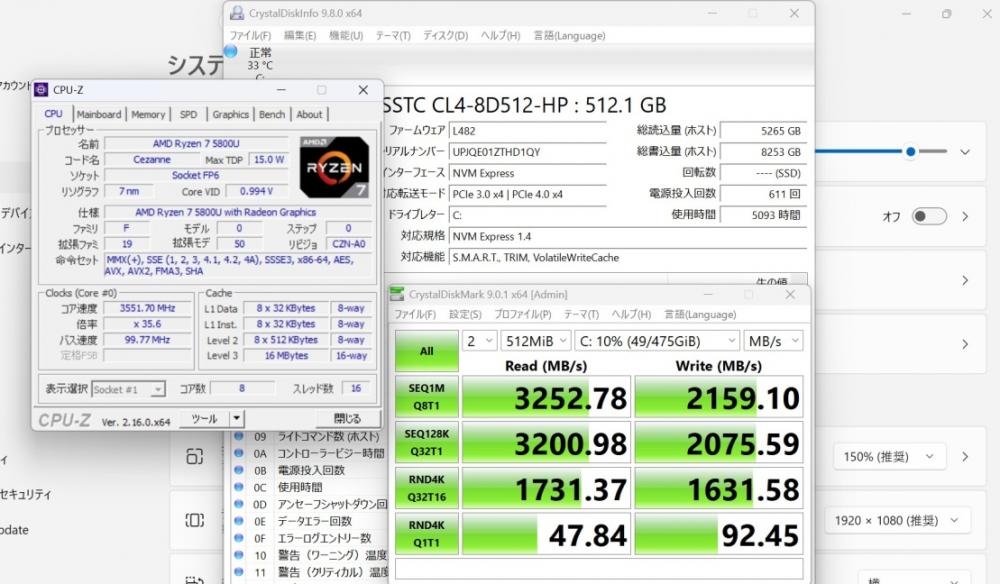Click the scale setting icon in Settings
The width and height of the screenshot is (1000, 584).
click(x=195, y=456)
